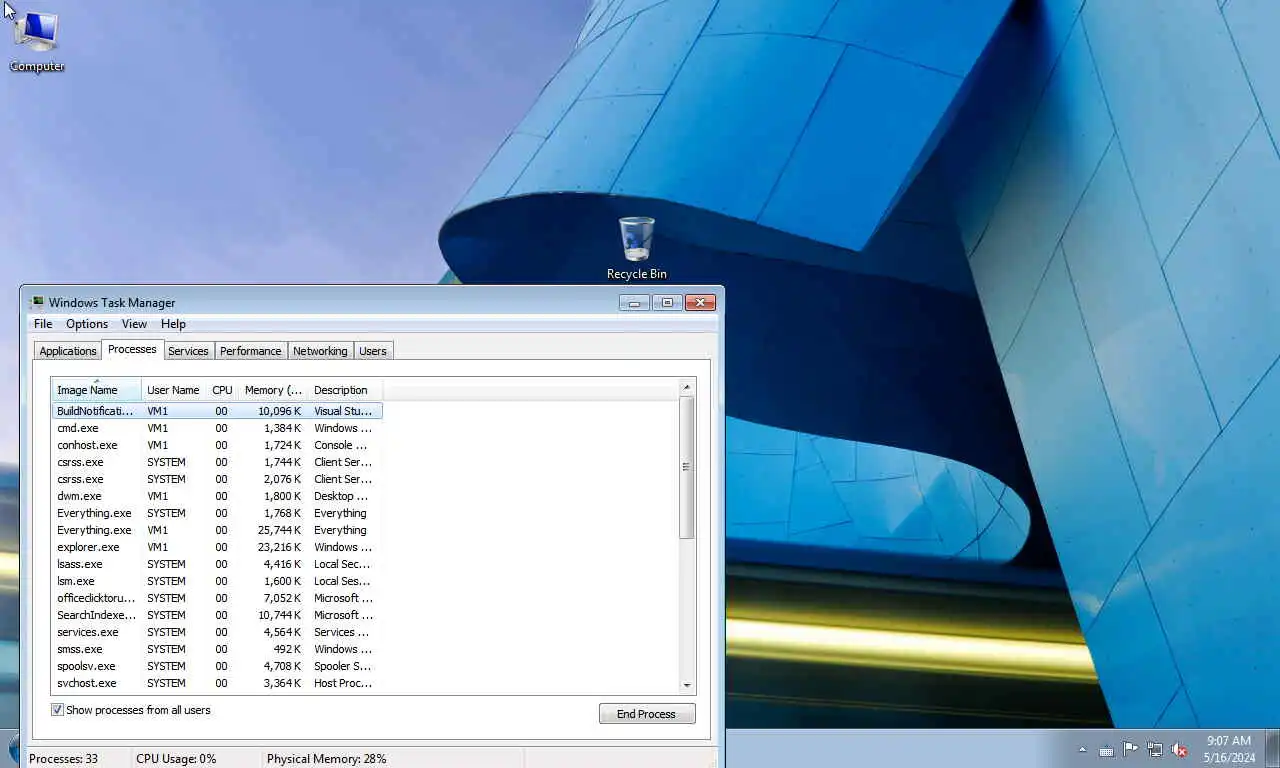Select the SearchIndexe... process row
Screen dimensions: 1280x768
tap(217, 615)
